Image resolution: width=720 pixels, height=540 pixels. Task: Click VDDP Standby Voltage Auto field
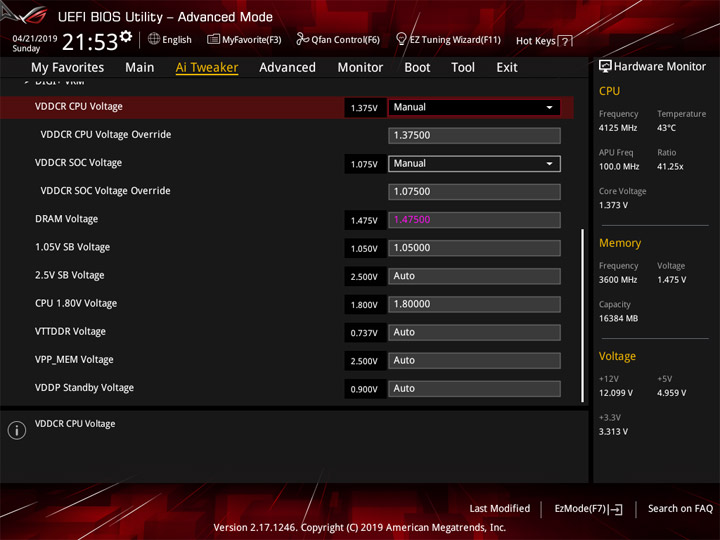(474, 388)
